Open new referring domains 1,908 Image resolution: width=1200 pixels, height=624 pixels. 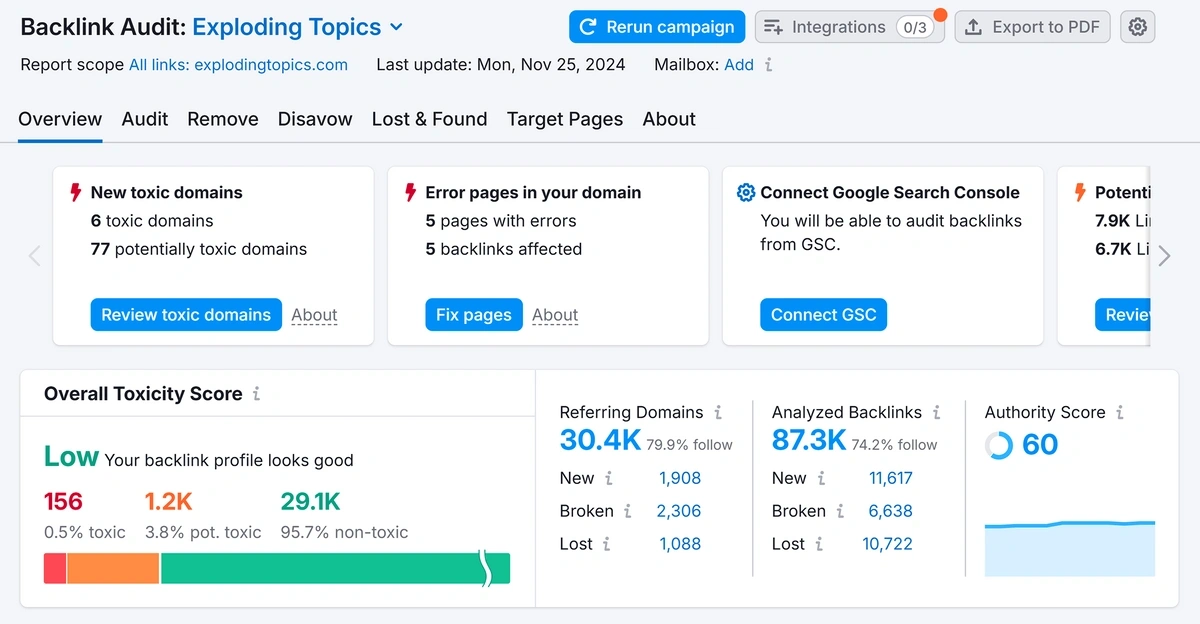click(x=680, y=478)
